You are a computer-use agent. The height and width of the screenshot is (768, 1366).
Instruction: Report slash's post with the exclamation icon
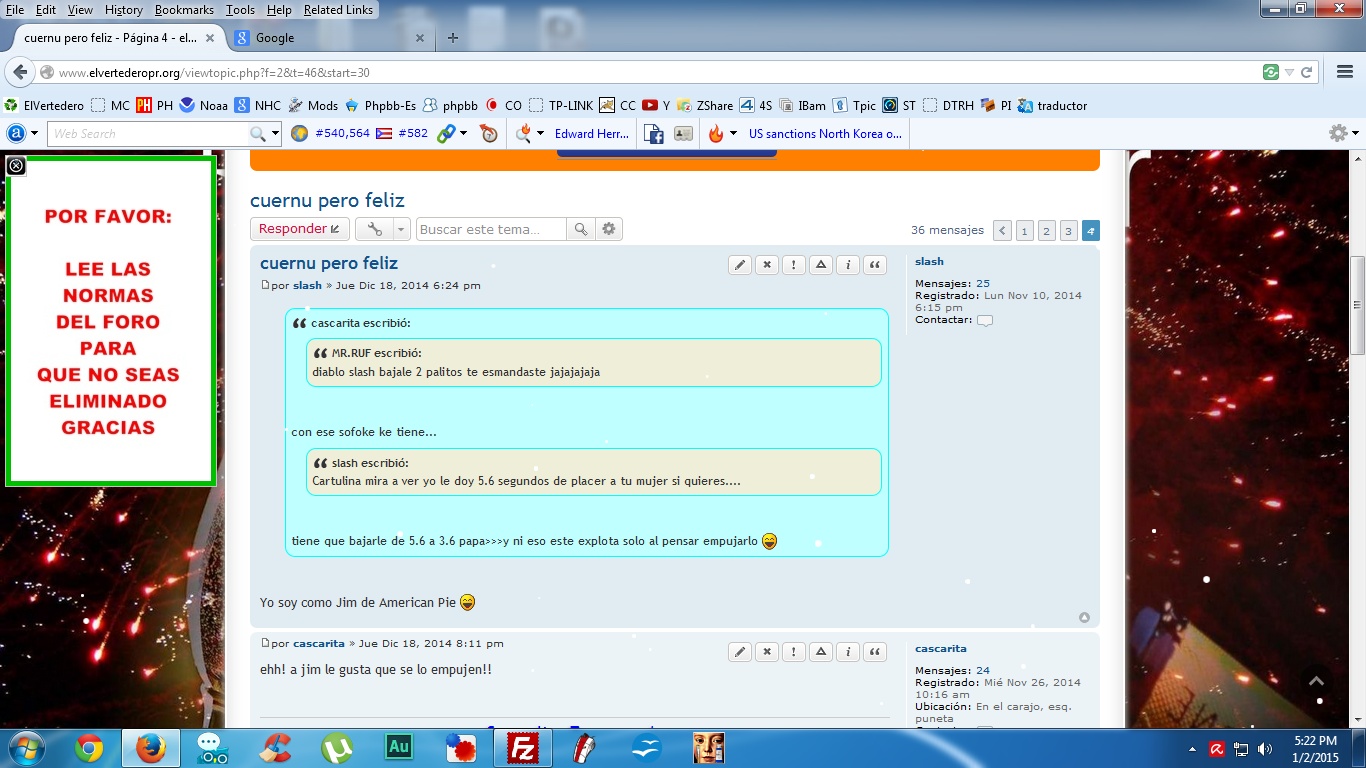click(x=794, y=265)
